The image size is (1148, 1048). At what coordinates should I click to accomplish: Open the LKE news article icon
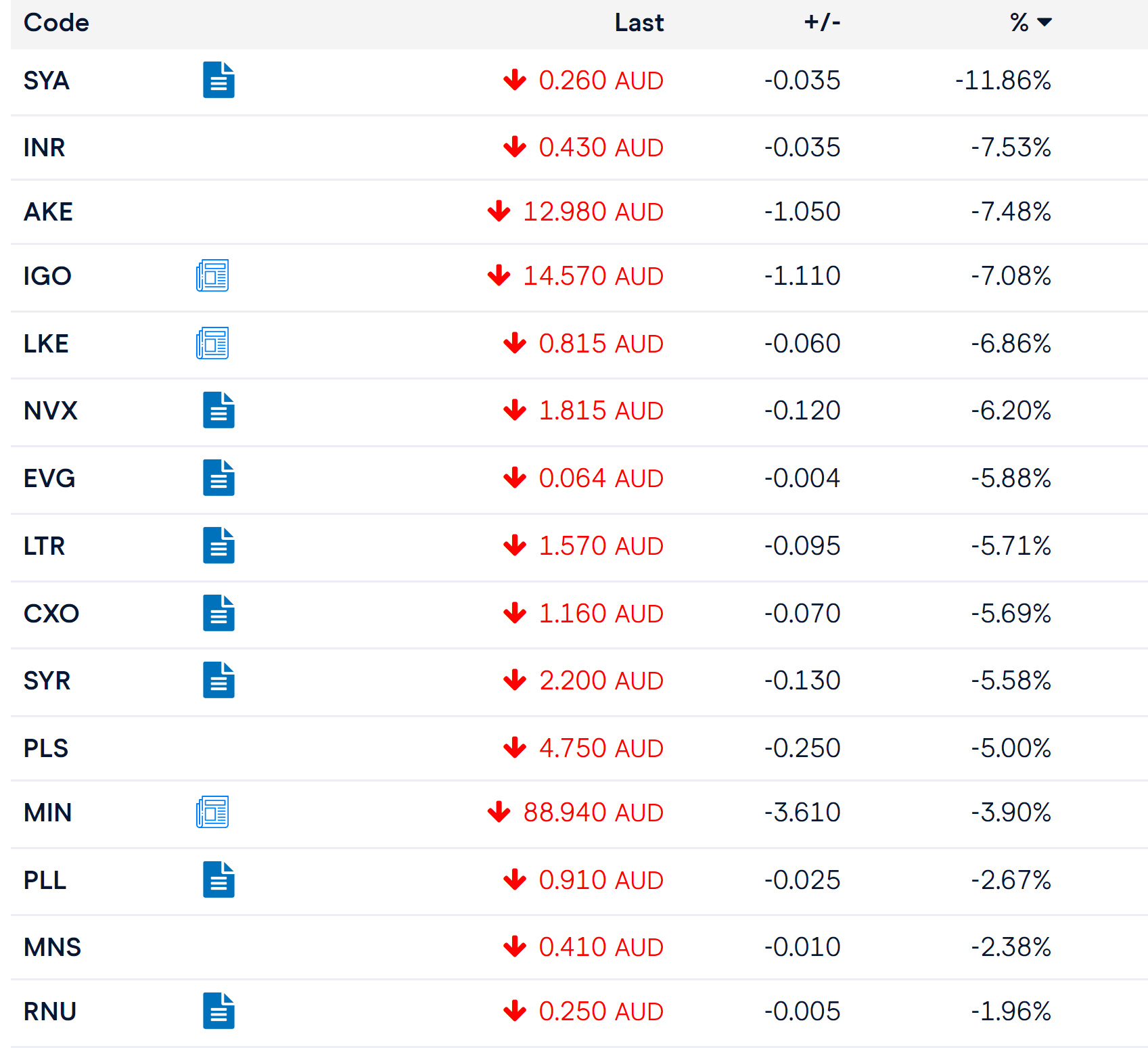[x=212, y=343]
